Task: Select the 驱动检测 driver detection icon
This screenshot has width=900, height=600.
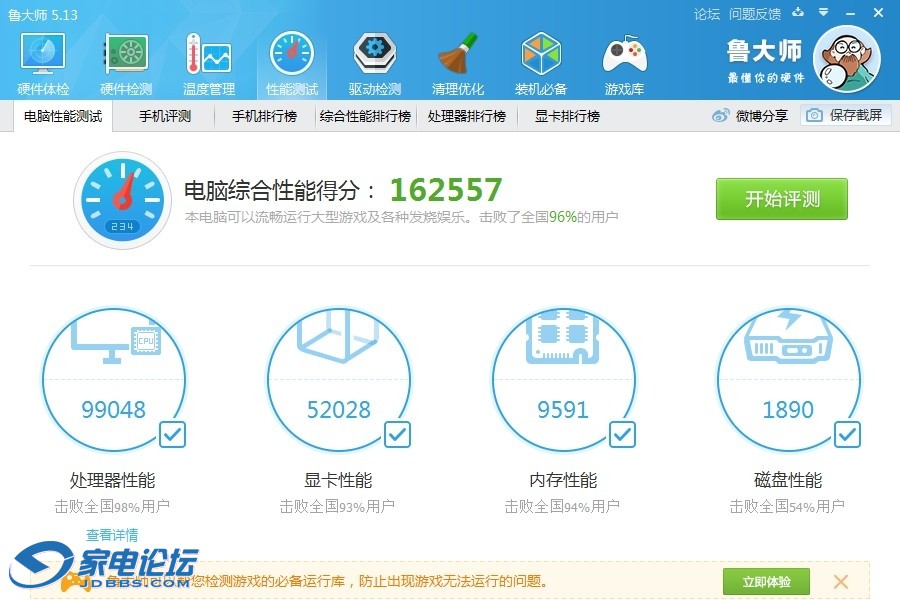Action: [374, 62]
